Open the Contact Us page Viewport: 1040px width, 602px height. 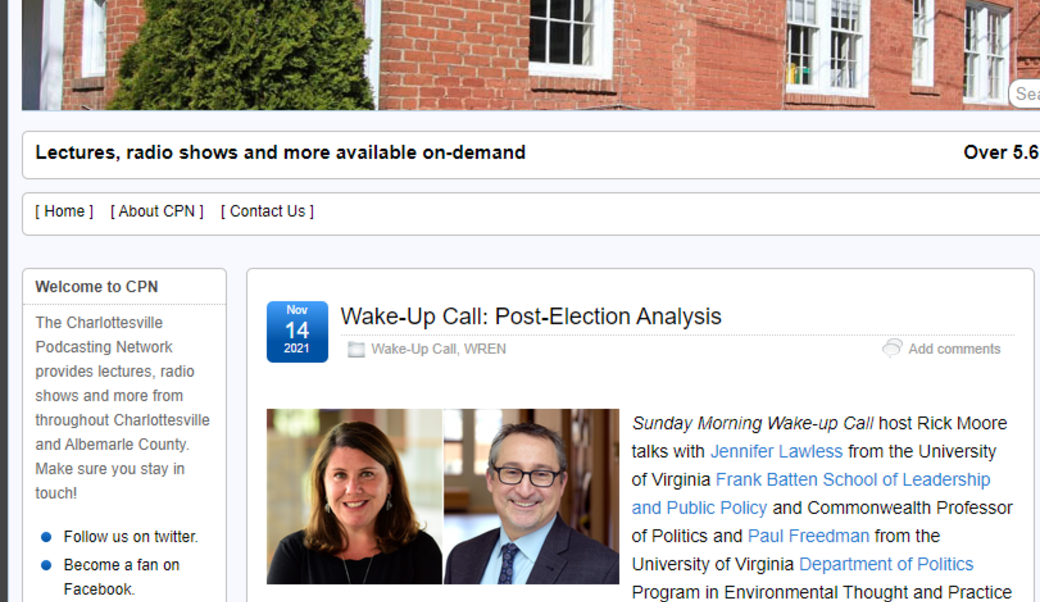[x=267, y=211]
